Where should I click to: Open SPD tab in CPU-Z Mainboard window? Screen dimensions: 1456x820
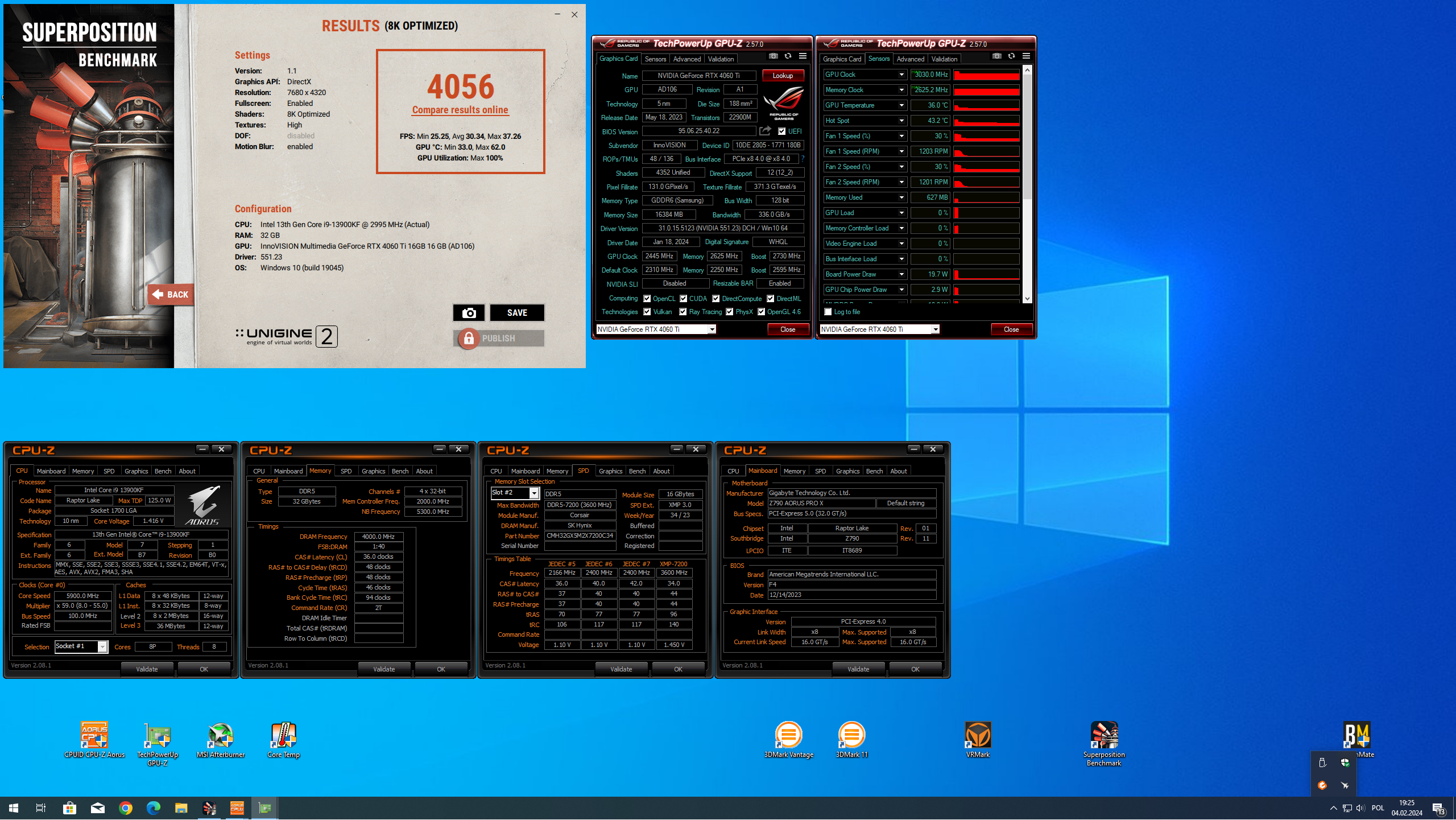(x=820, y=471)
